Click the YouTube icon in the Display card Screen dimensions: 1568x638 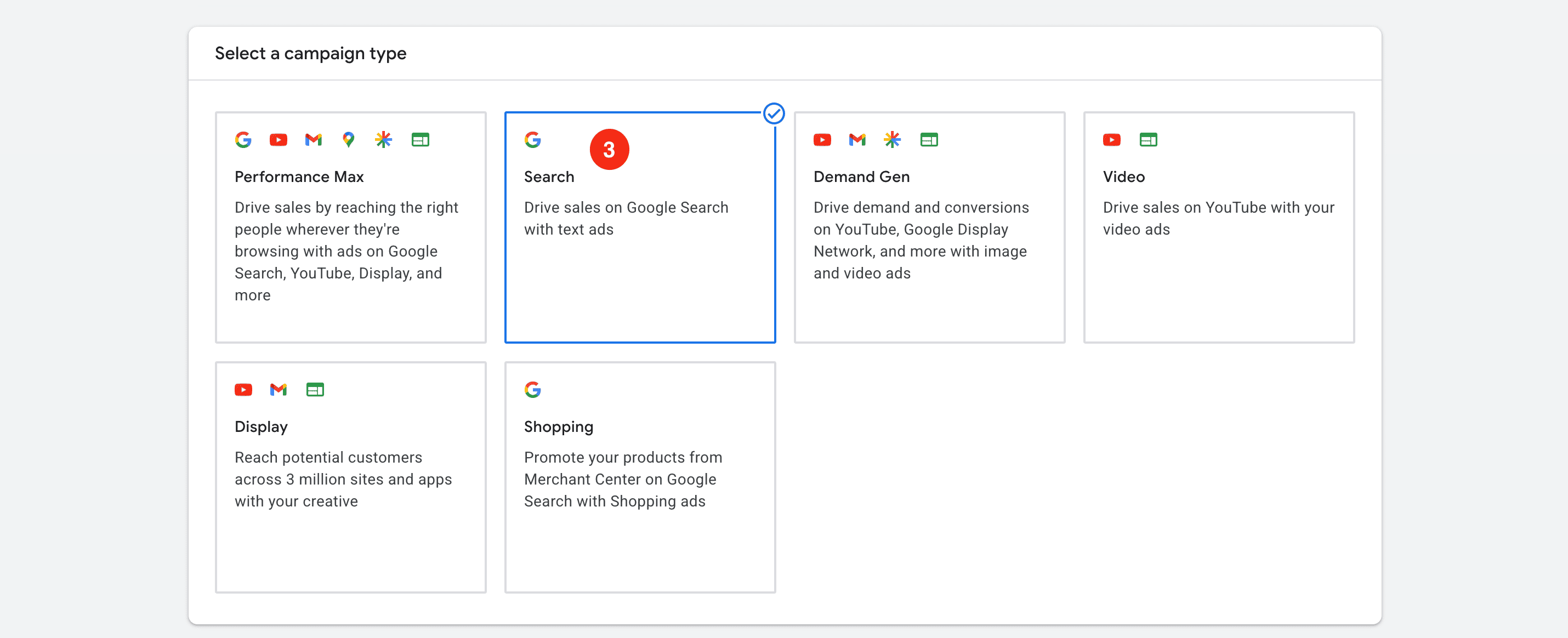pos(243,390)
